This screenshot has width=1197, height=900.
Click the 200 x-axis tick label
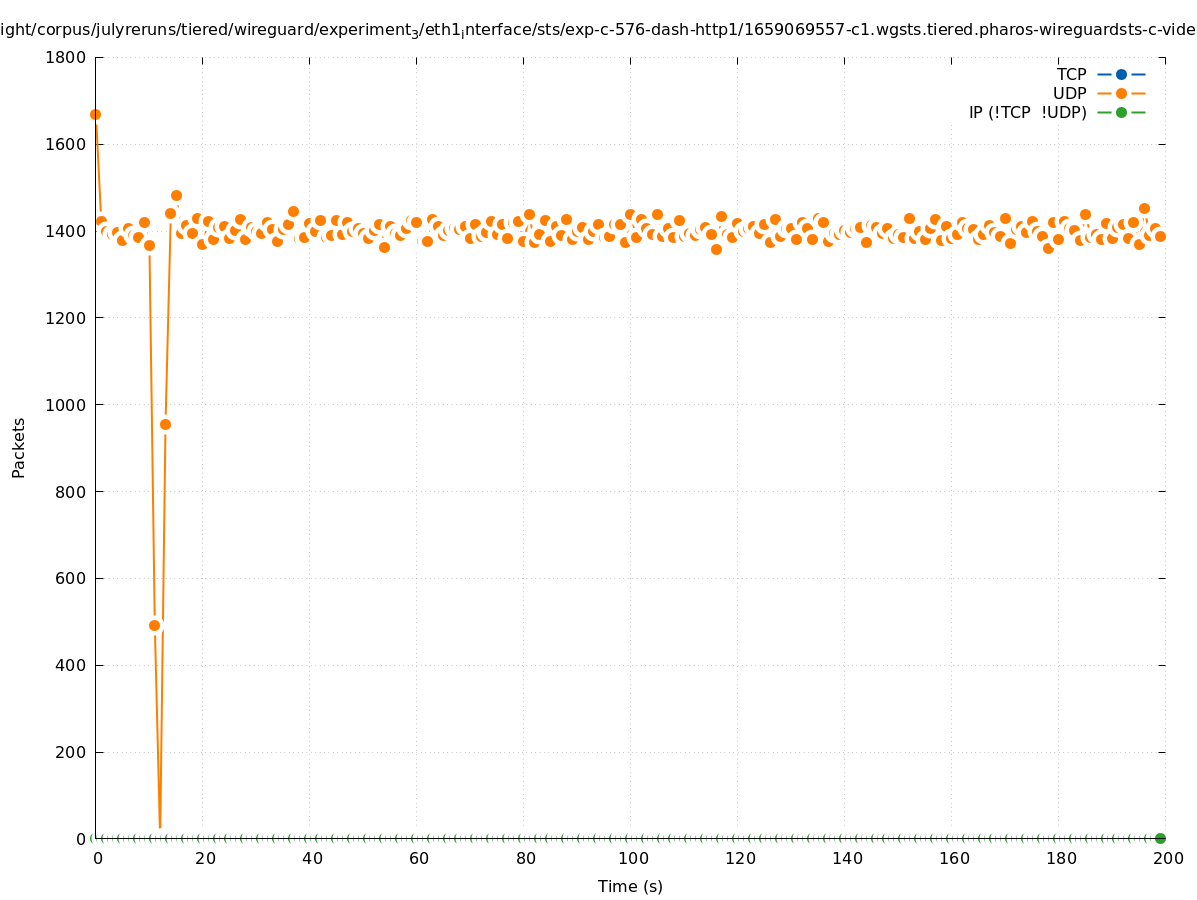[1168, 858]
